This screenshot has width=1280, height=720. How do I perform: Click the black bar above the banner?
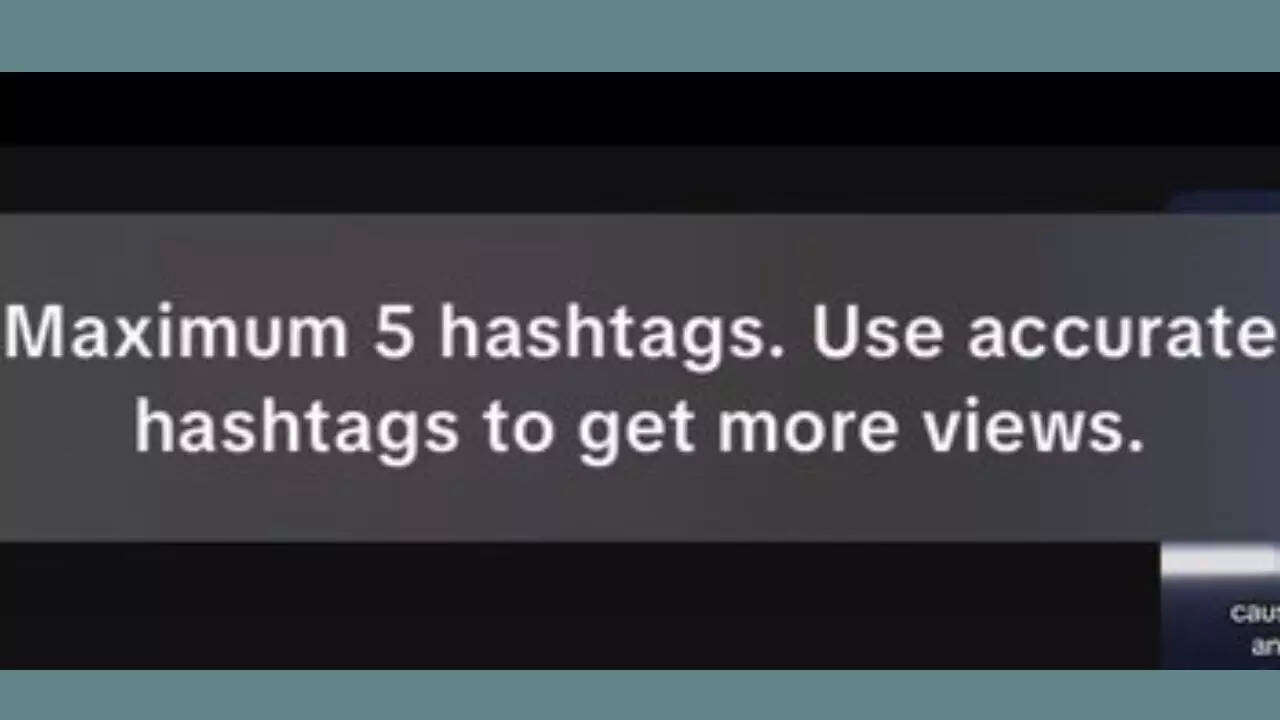point(640,109)
